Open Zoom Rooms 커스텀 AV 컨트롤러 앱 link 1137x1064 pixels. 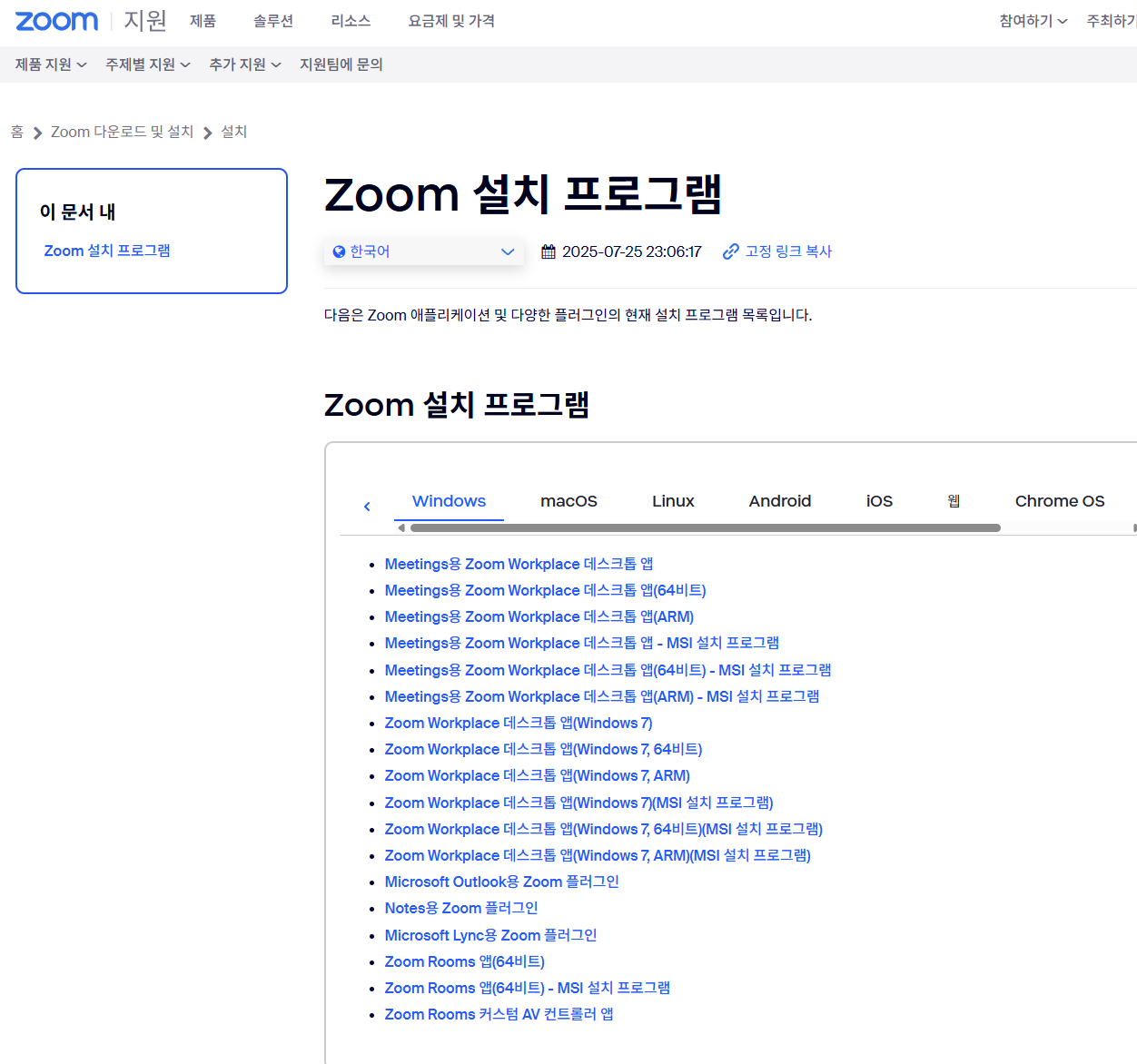coord(499,1014)
